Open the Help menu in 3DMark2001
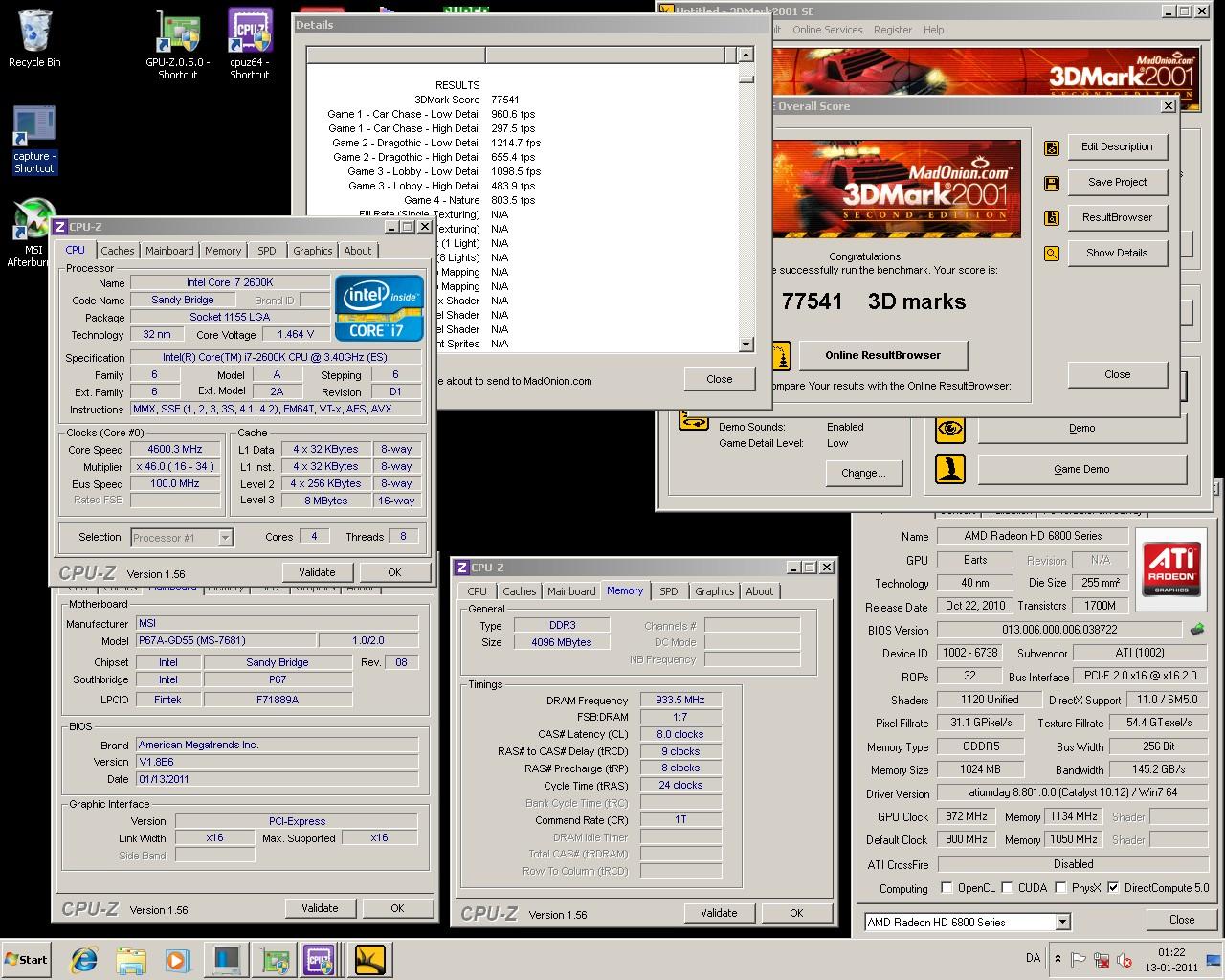The height and width of the screenshot is (980, 1225). 934,30
